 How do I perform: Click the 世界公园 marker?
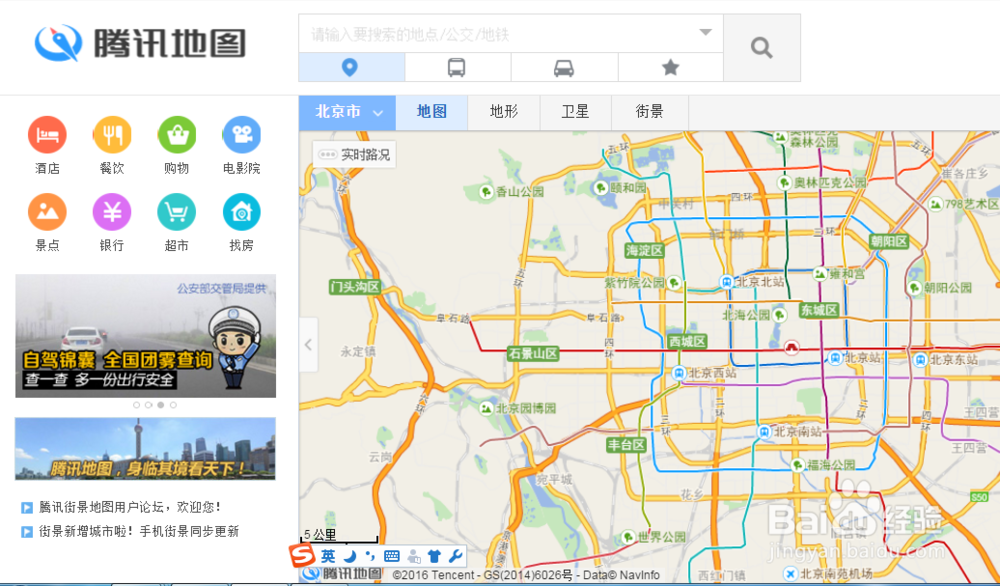point(628,536)
